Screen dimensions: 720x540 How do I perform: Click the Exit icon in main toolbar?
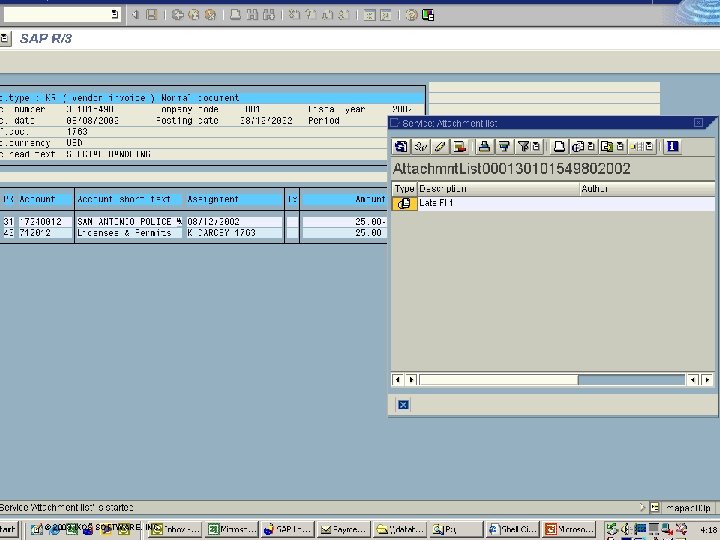pyautogui.click(x=194, y=15)
